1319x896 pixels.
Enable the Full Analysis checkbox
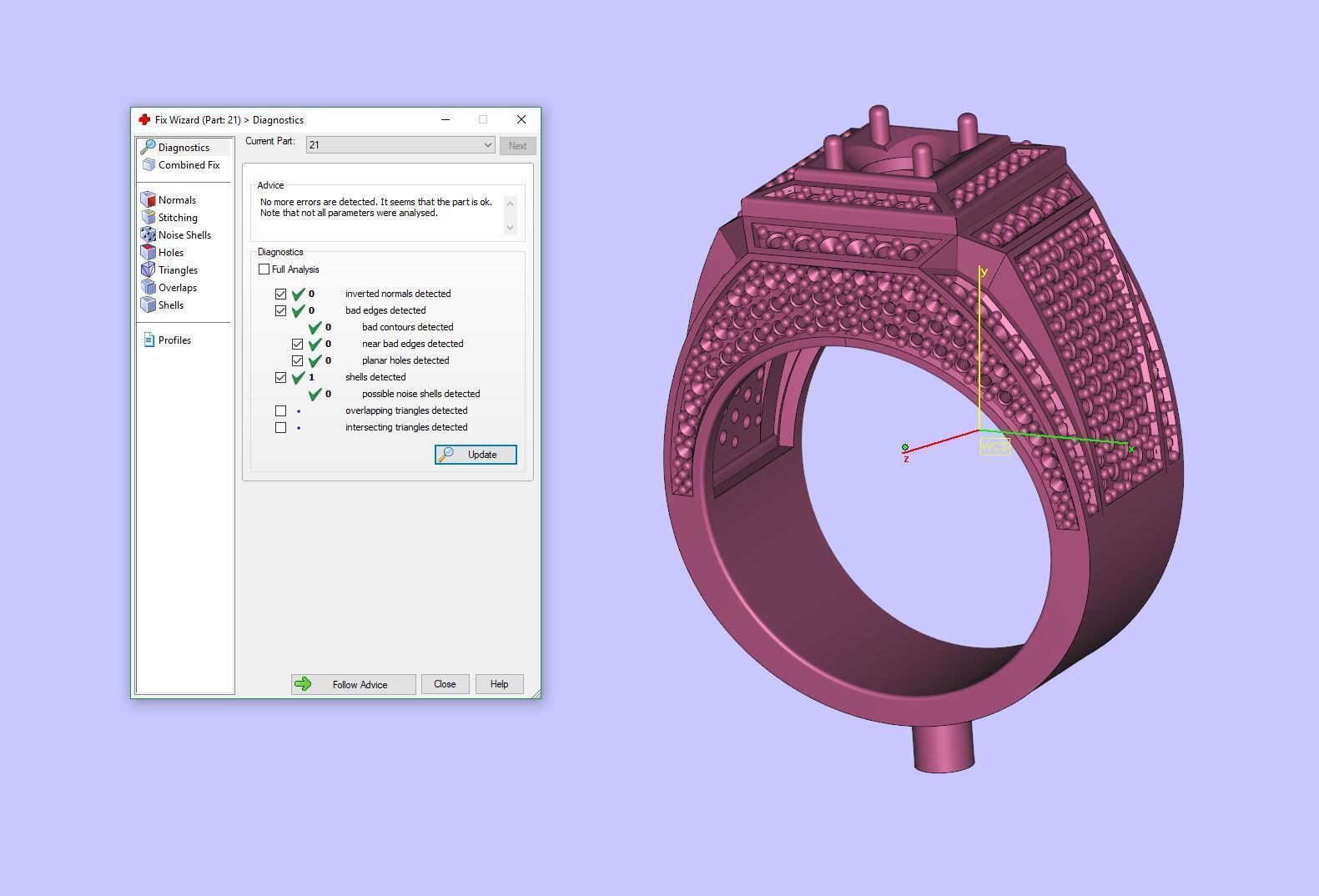(x=264, y=269)
